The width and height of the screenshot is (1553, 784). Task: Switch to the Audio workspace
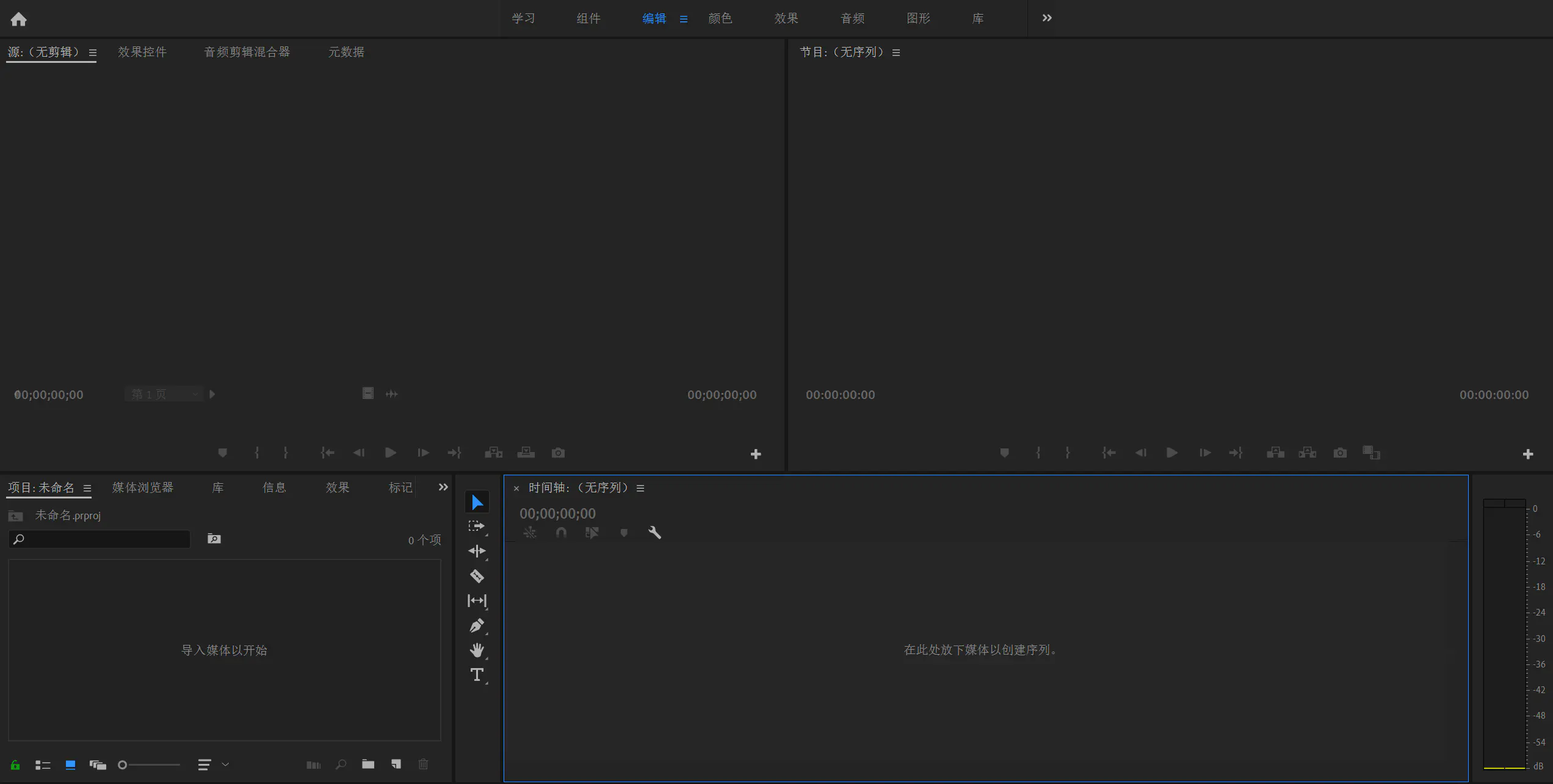click(x=852, y=18)
